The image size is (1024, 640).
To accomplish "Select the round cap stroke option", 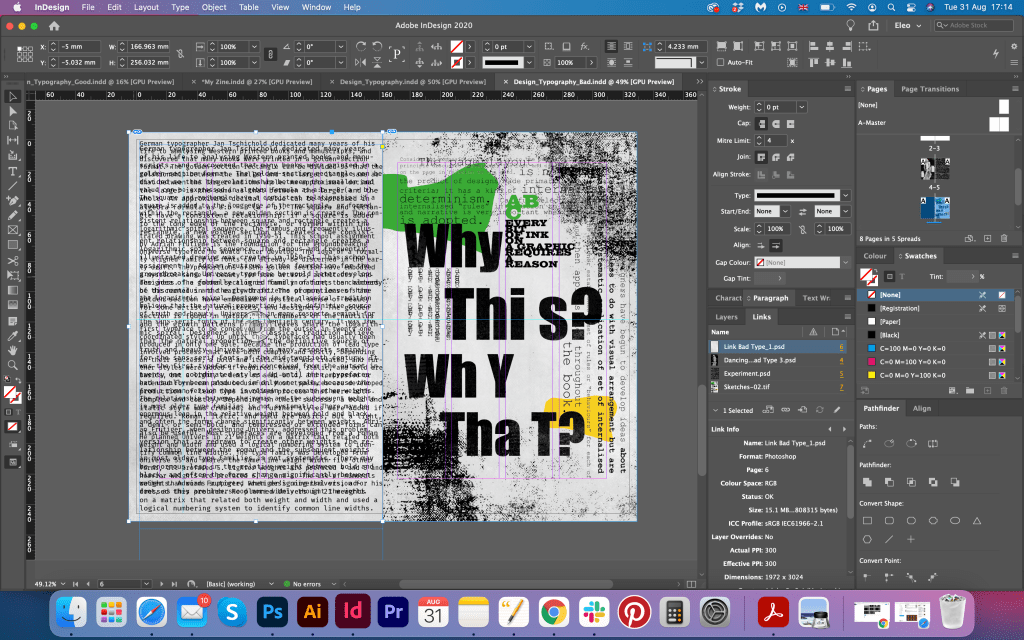I will tap(776, 123).
